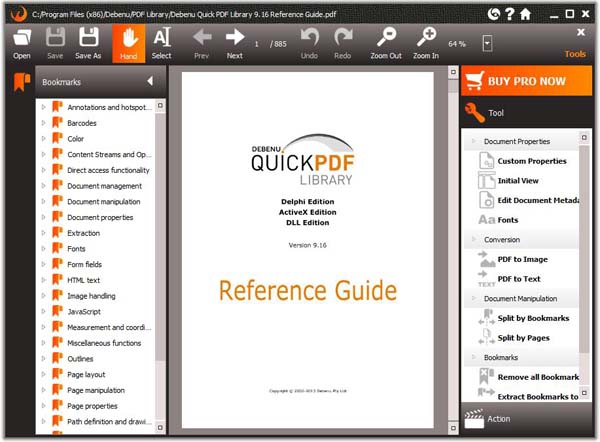Image resolution: width=600 pixels, height=442 pixels.
Task: Collapse the Document Properties tool group
Action: (x=474, y=141)
